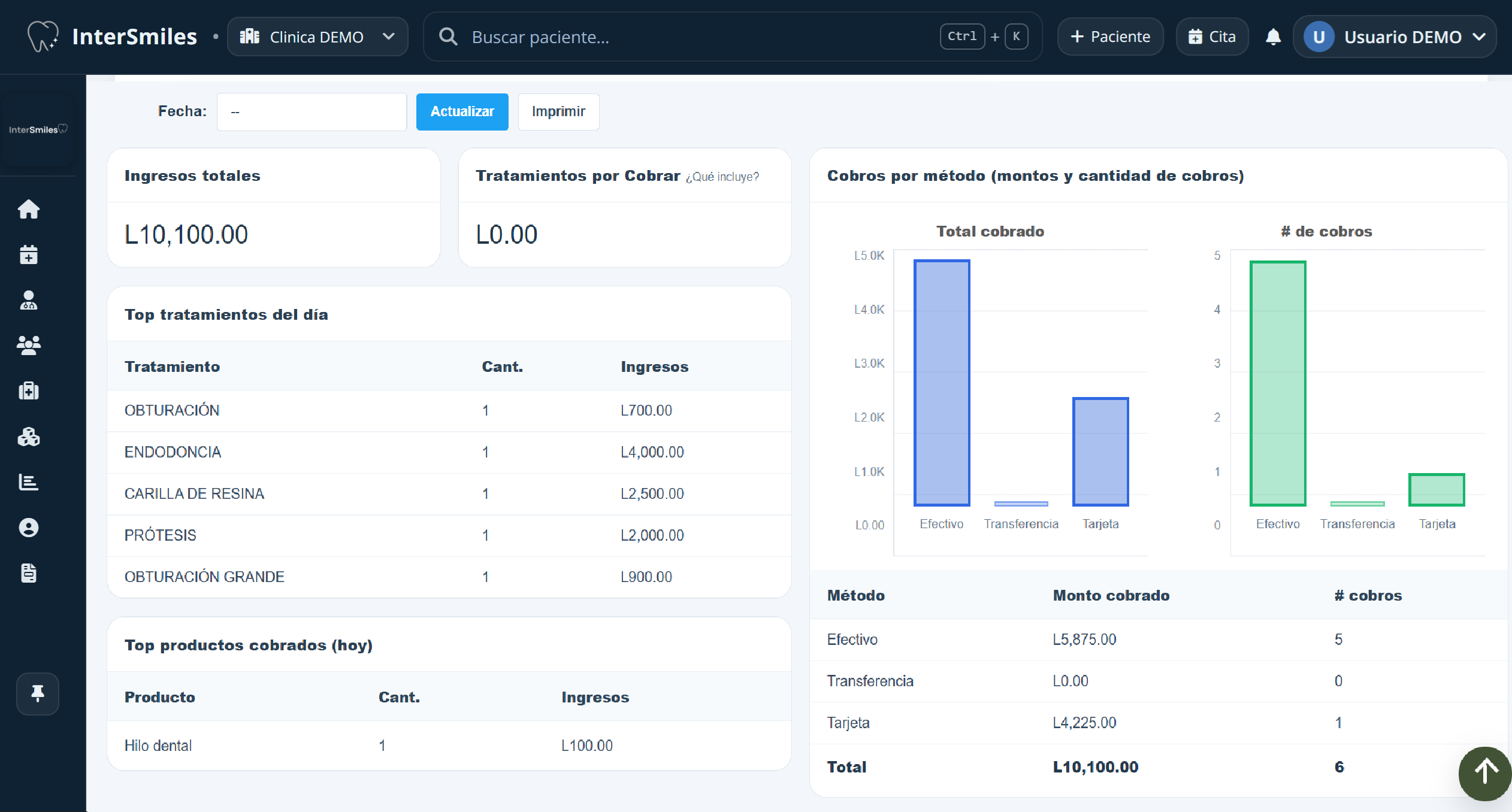Pin the sidebar with the thumbtack button
Image resolution: width=1512 pixels, height=812 pixels.
tap(38, 693)
